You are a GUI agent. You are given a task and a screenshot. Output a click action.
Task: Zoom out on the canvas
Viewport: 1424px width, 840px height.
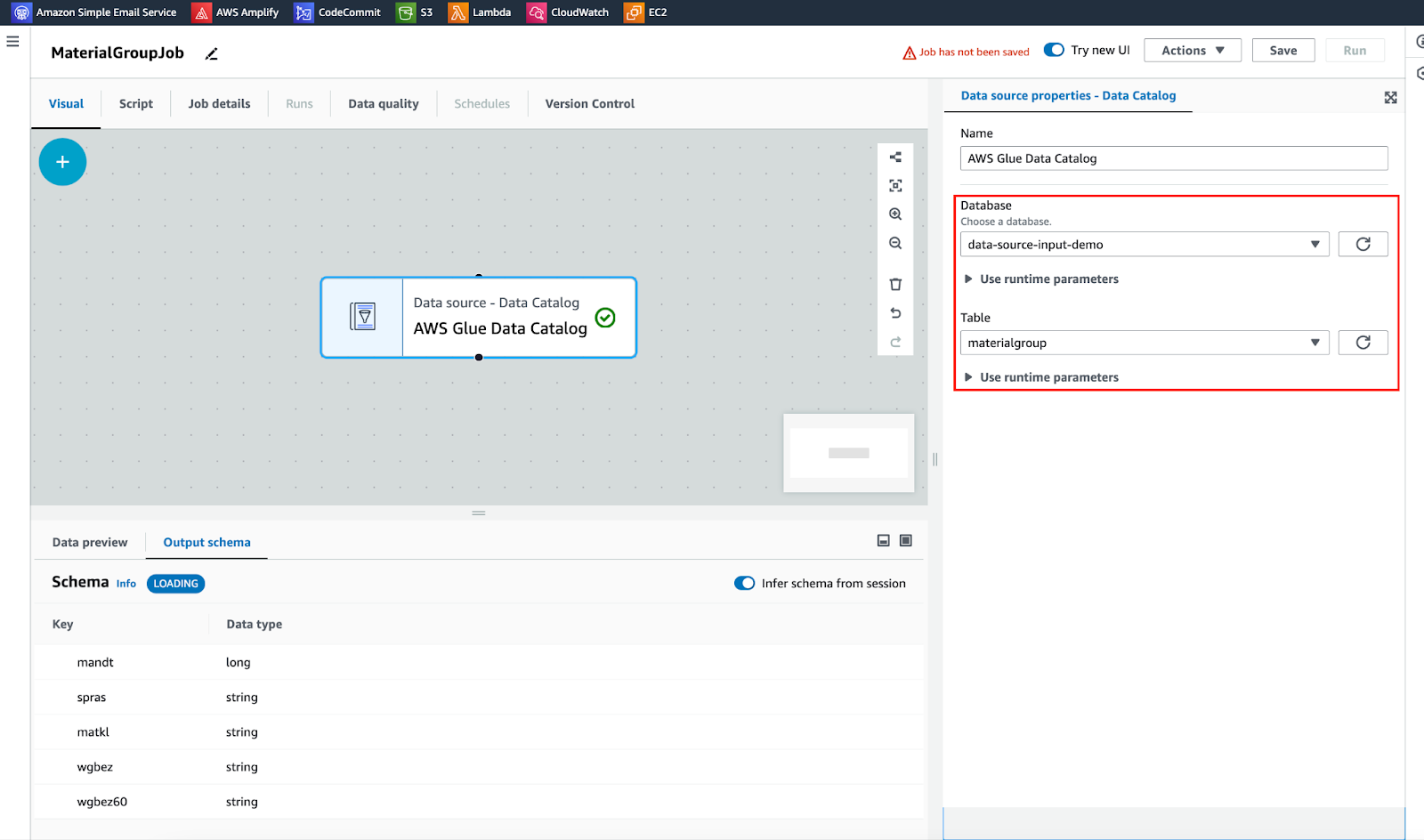point(895,243)
